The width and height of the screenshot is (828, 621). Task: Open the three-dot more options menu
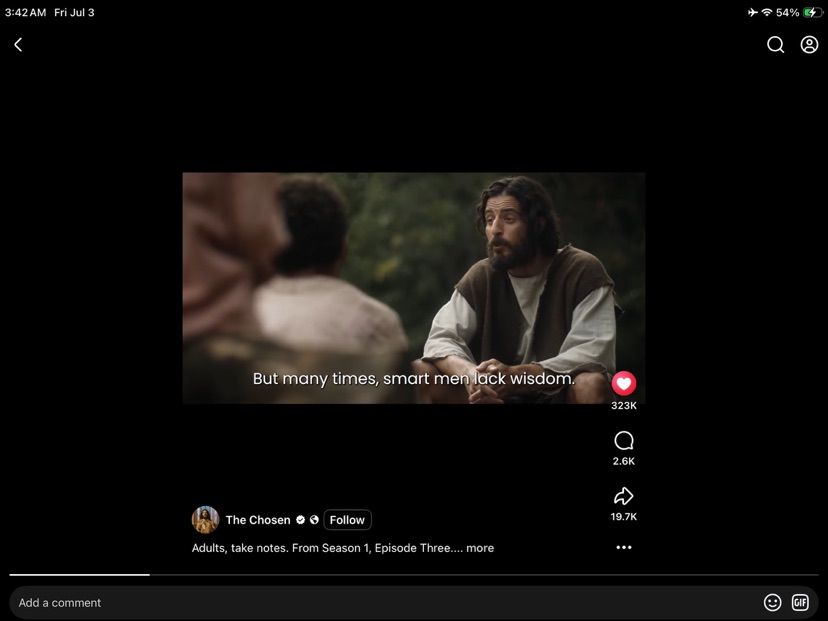(624, 548)
